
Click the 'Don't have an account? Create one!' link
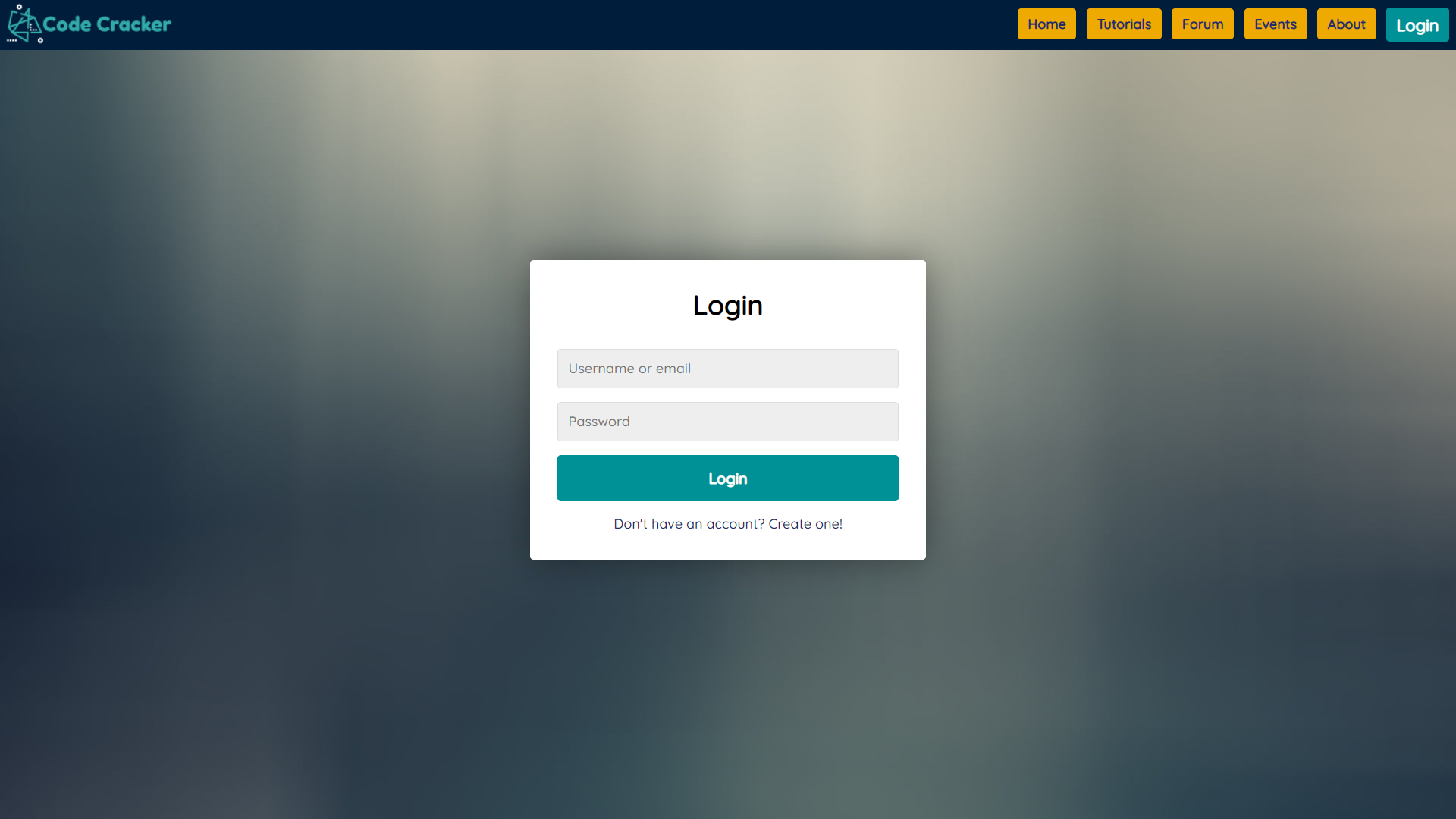(x=728, y=524)
